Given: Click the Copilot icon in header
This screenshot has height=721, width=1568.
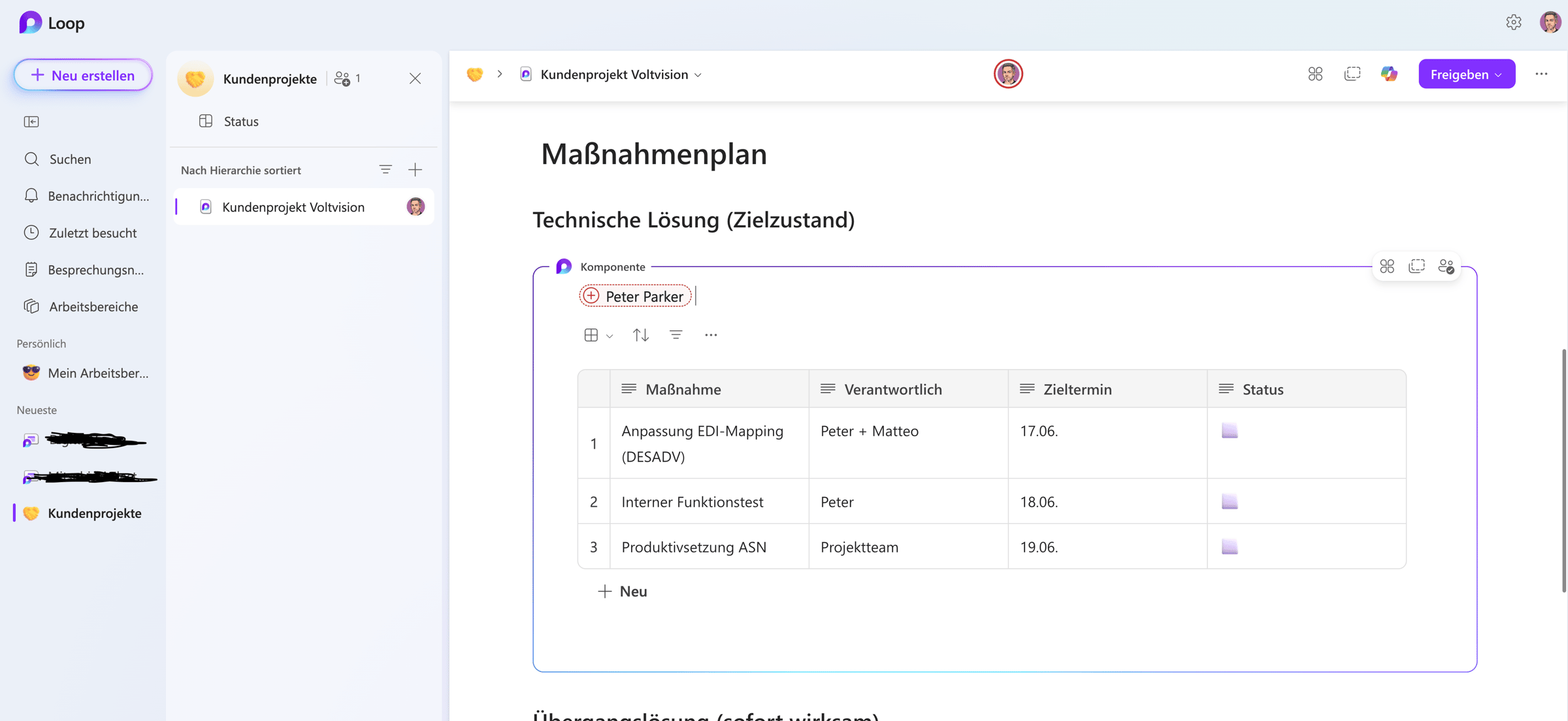Looking at the screenshot, I should pos(1389,74).
